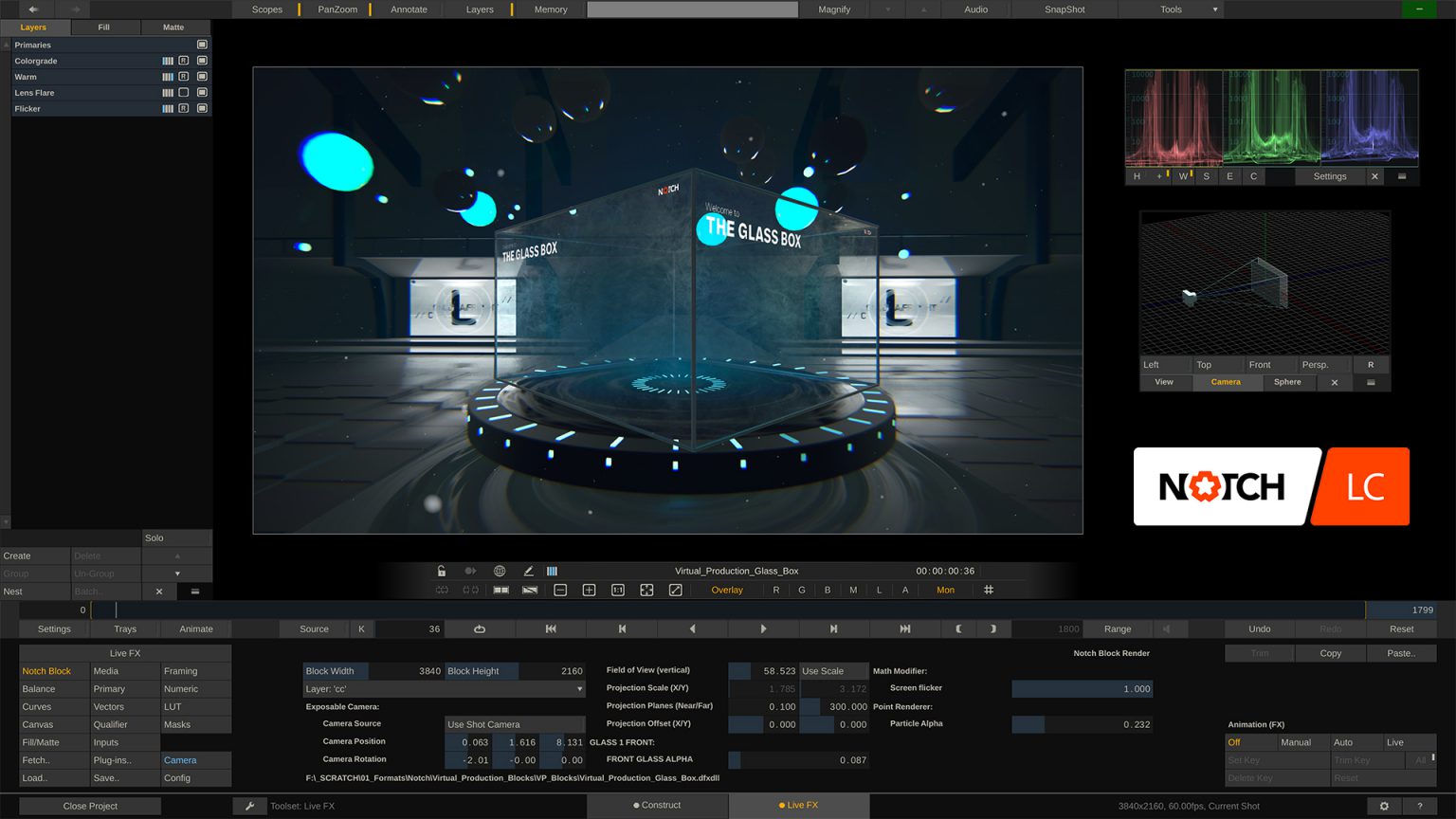The height and width of the screenshot is (819, 1456).
Task: Click the grid hash icon on the viewer toolbar
Action: 989,589
